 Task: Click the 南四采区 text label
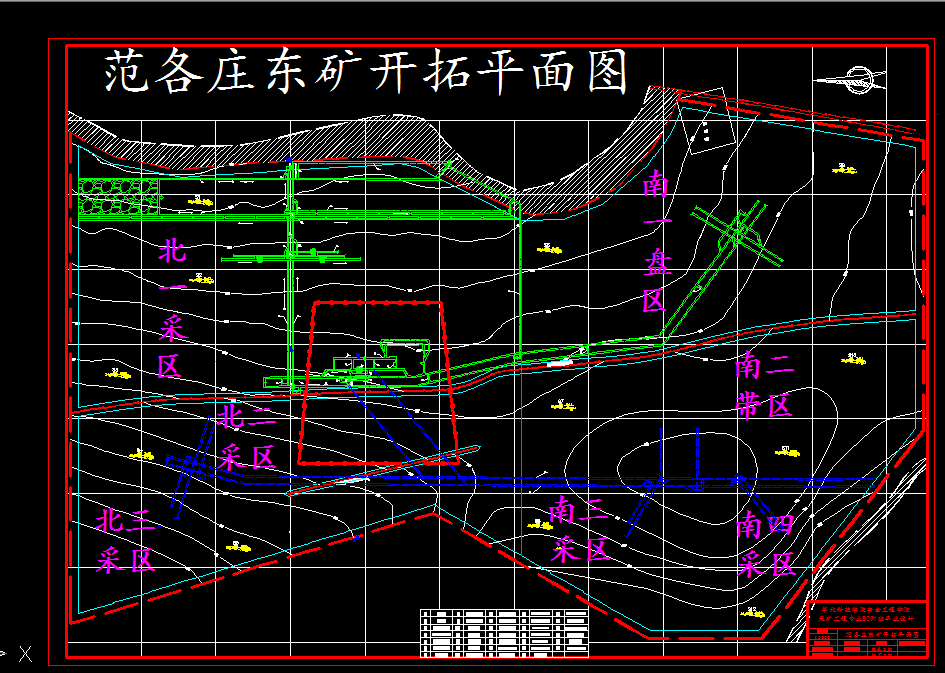[765, 540]
